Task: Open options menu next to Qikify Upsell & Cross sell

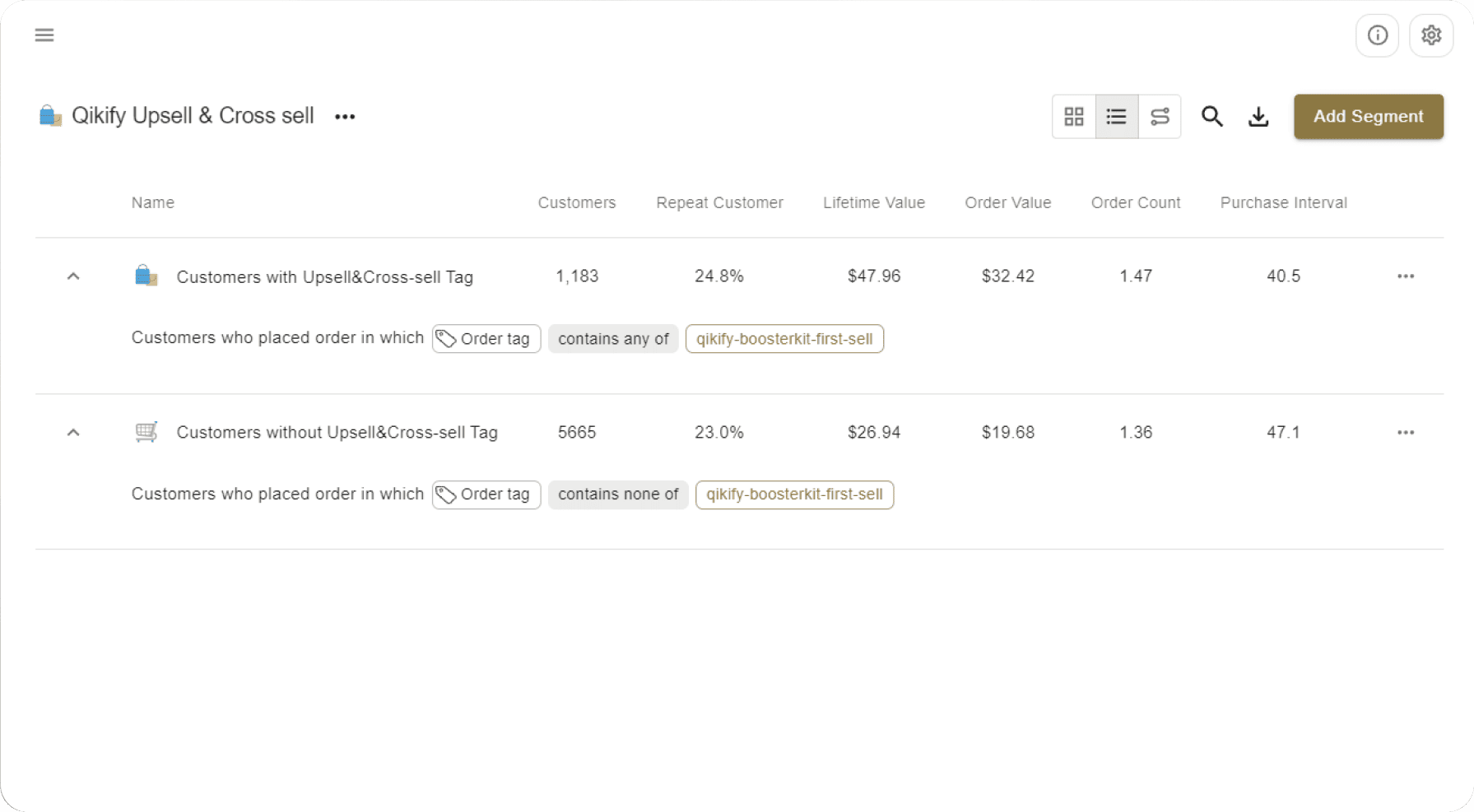Action: click(x=345, y=116)
